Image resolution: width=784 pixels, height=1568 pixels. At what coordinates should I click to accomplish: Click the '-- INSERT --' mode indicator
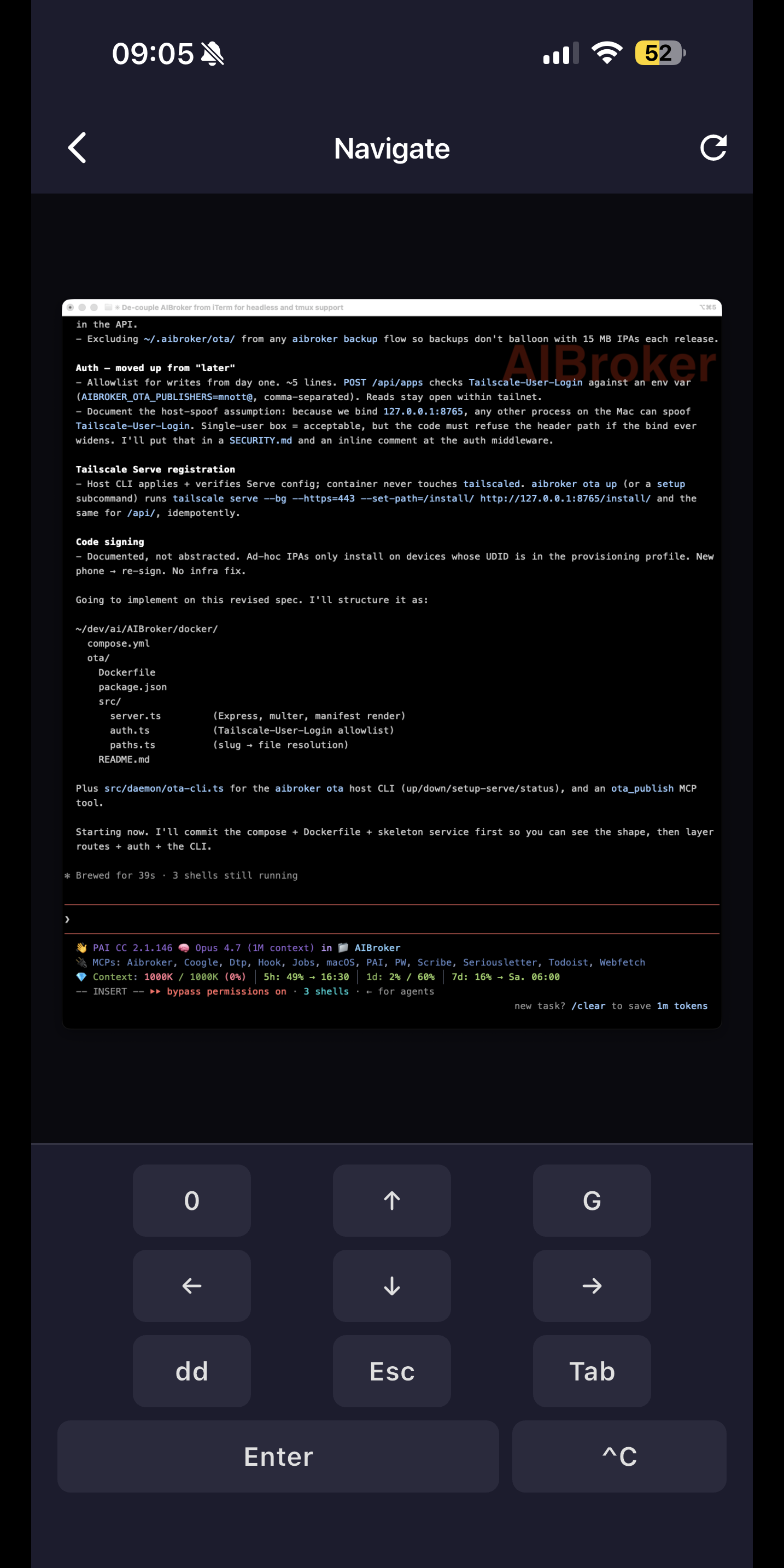pyautogui.click(x=110, y=992)
